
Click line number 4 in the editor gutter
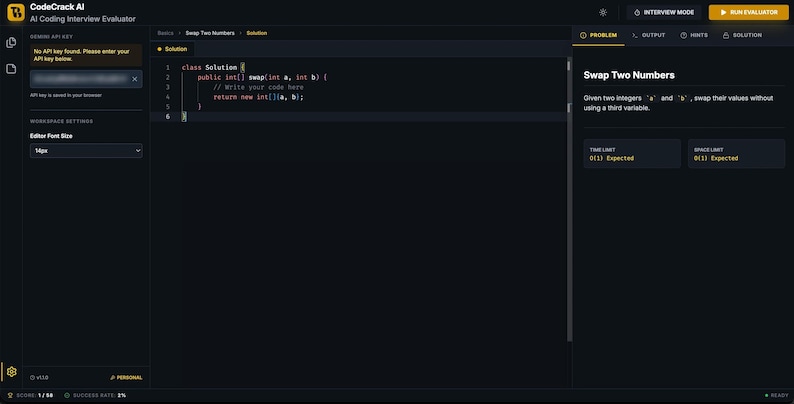(168, 97)
